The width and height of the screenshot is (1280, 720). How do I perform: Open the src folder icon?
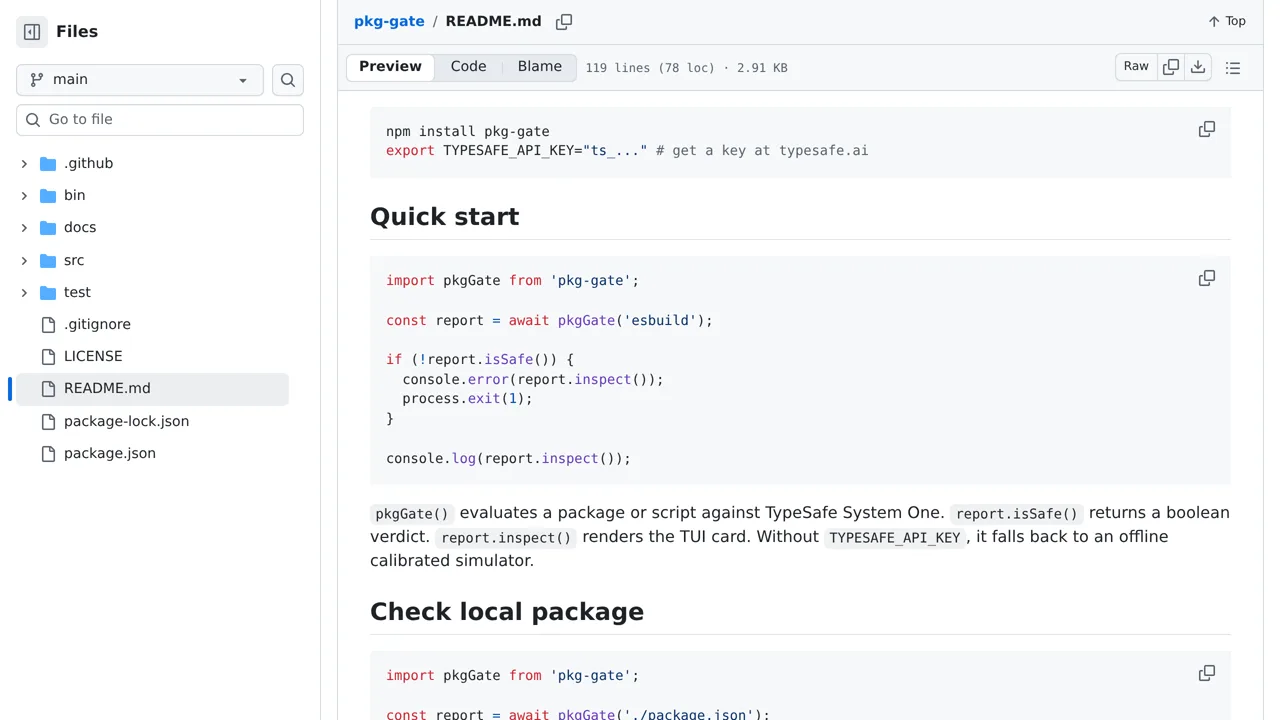tap(48, 261)
